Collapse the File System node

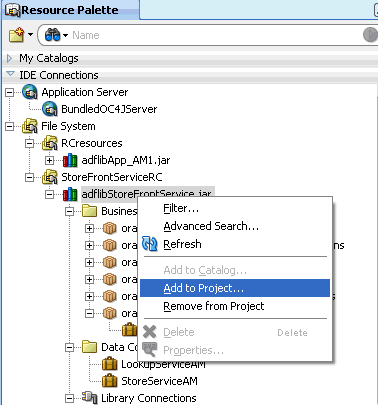tap(10, 126)
